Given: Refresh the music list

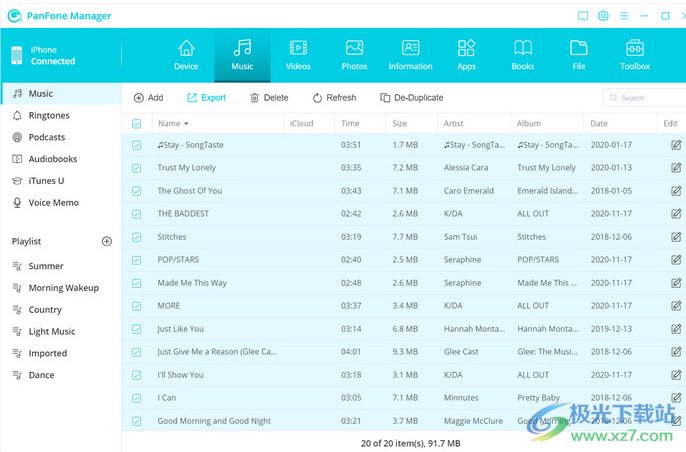Looking at the screenshot, I should pyautogui.click(x=334, y=98).
